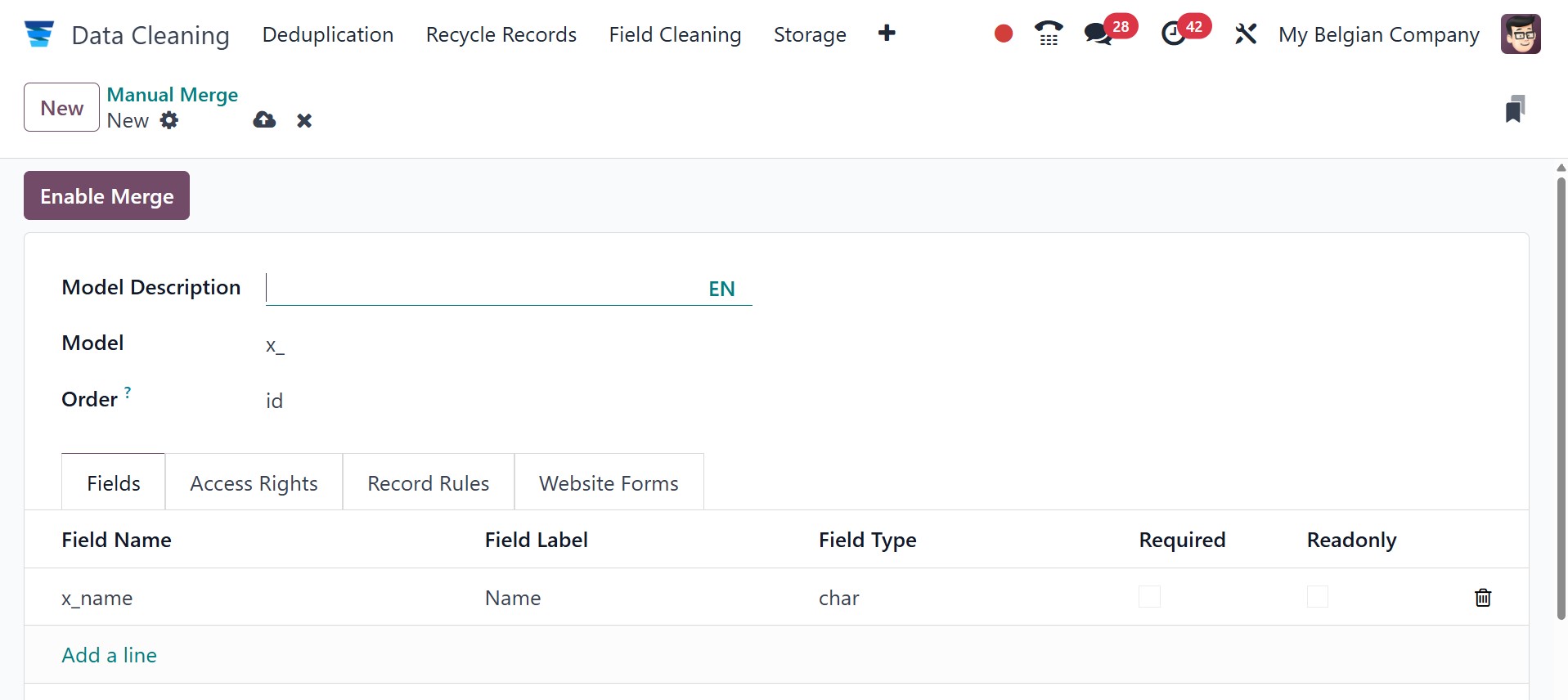Open the My Belgian Company switcher
The image size is (1568, 700).
click(1378, 34)
